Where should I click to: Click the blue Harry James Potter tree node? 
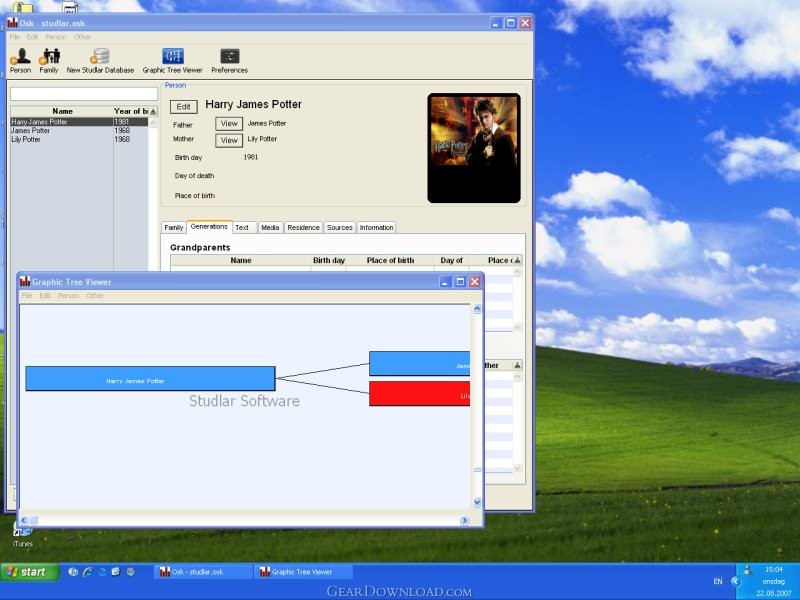tap(150, 379)
